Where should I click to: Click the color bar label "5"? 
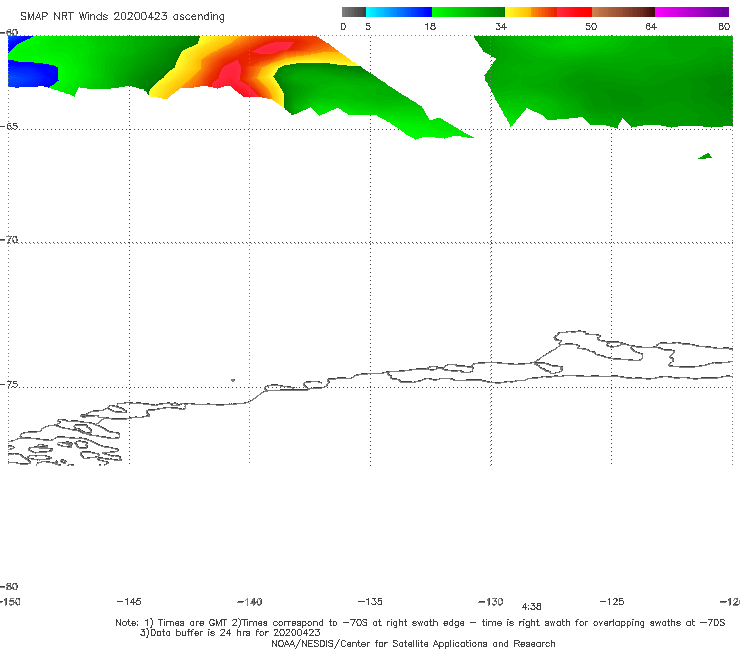(368, 27)
